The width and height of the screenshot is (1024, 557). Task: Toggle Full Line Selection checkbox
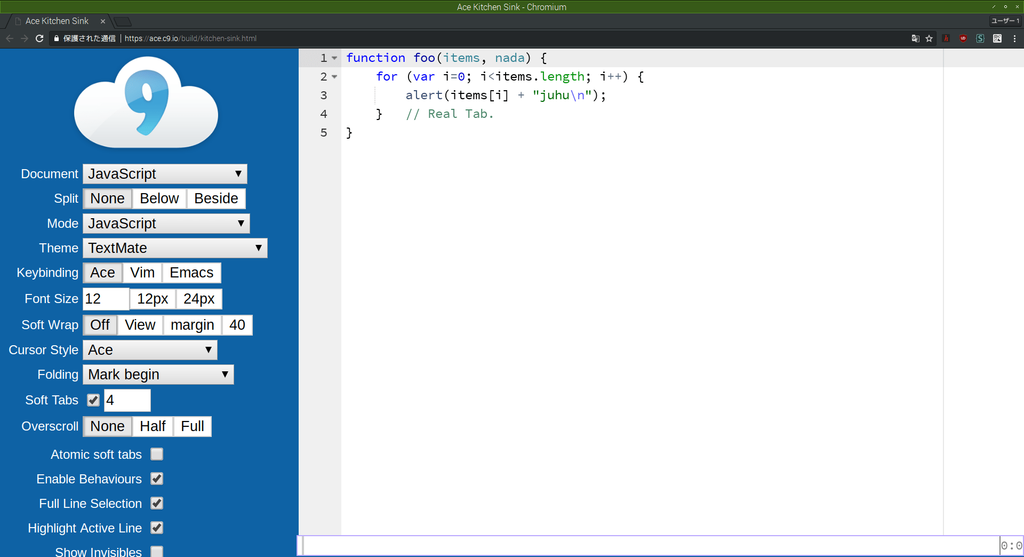[157, 503]
